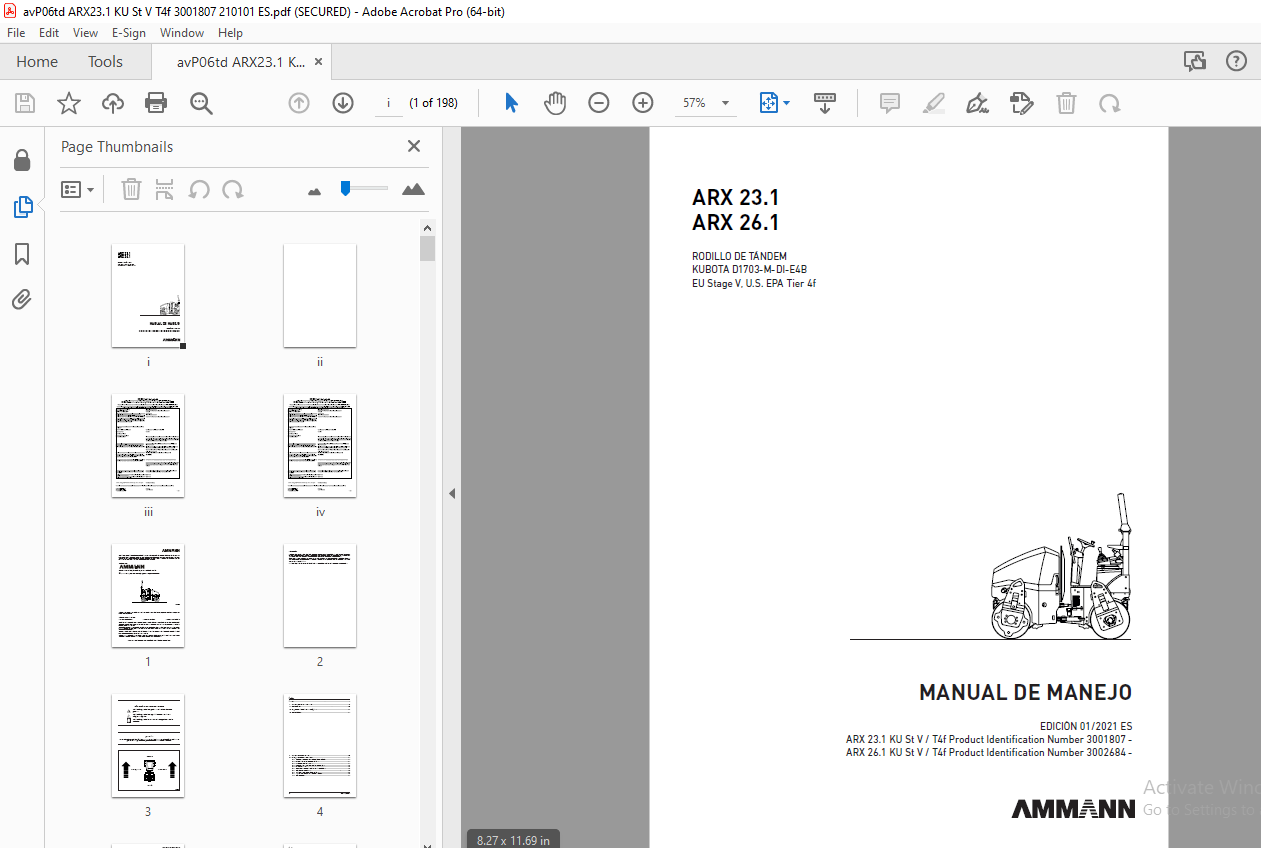This screenshot has width=1261, height=848.
Task: Switch to the Home tab
Action: click(37, 61)
